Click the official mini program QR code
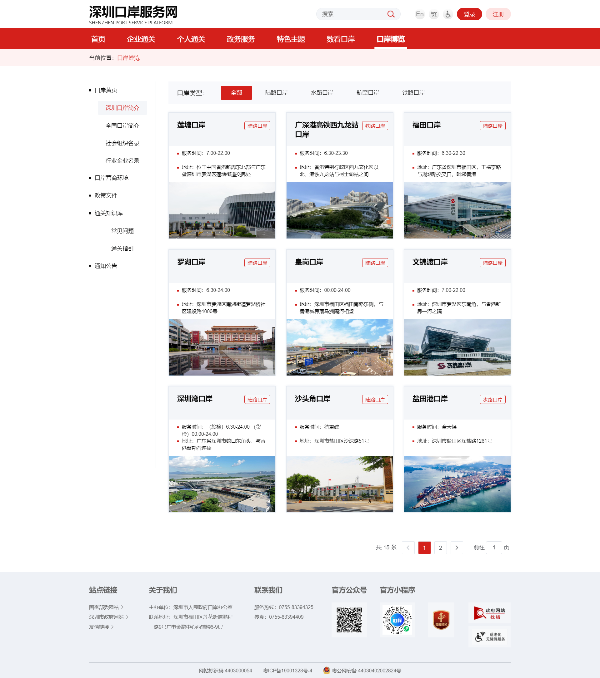The height and width of the screenshot is (678, 600). coord(397,620)
